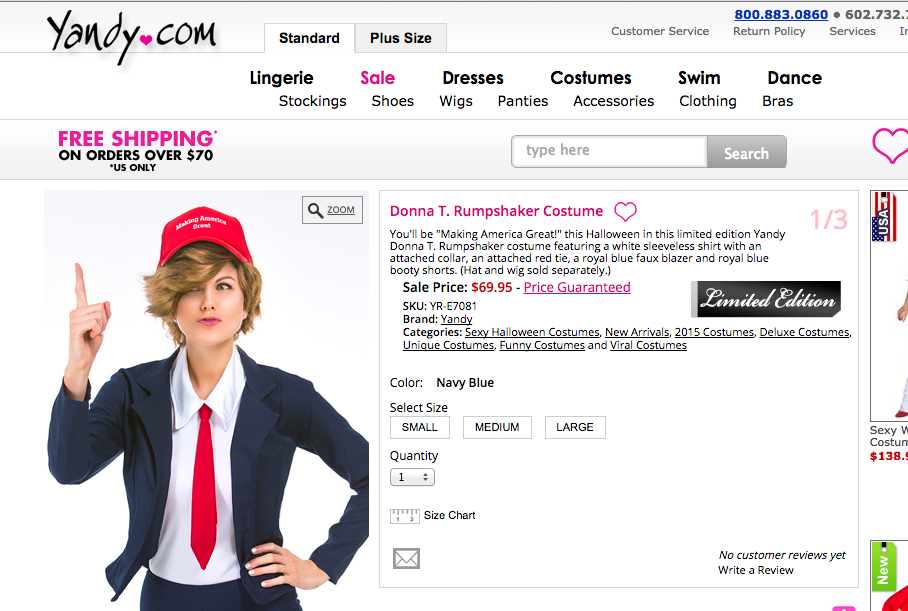Viewport: 908px width, 611px height.
Task: Open the Dance menu
Action: [x=794, y=78]
